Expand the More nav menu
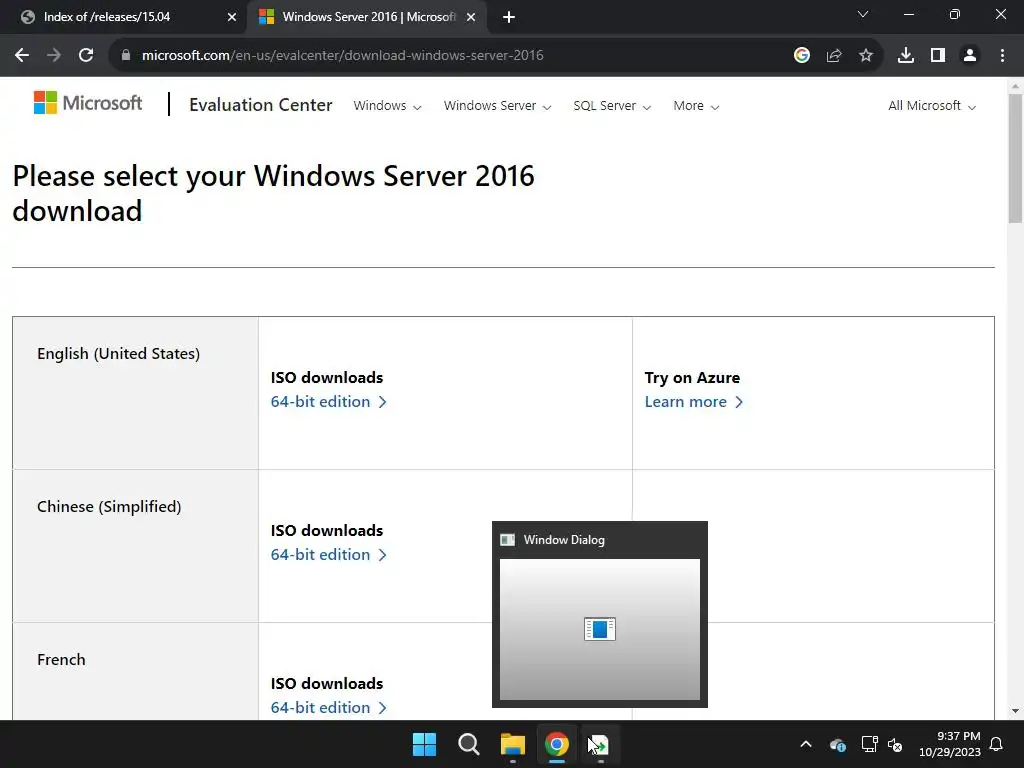 pyautogui.click(x=696, y=106)
